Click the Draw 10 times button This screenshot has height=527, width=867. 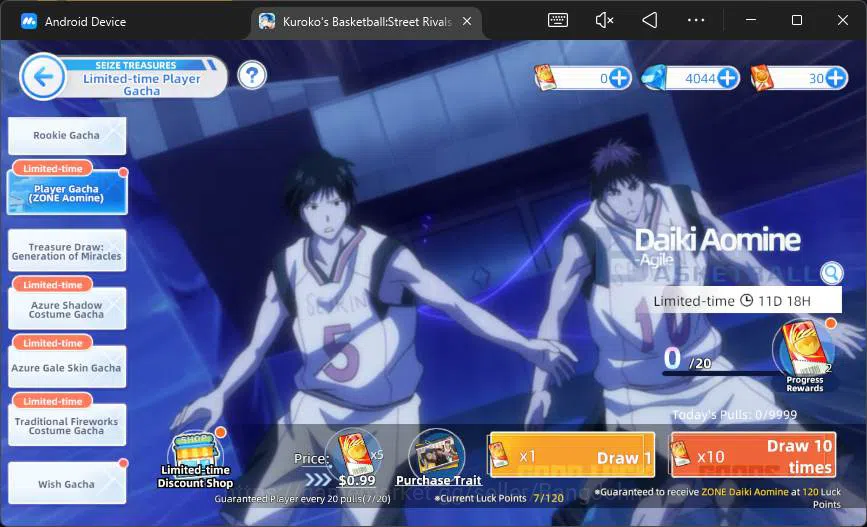[x=753, y=456]
